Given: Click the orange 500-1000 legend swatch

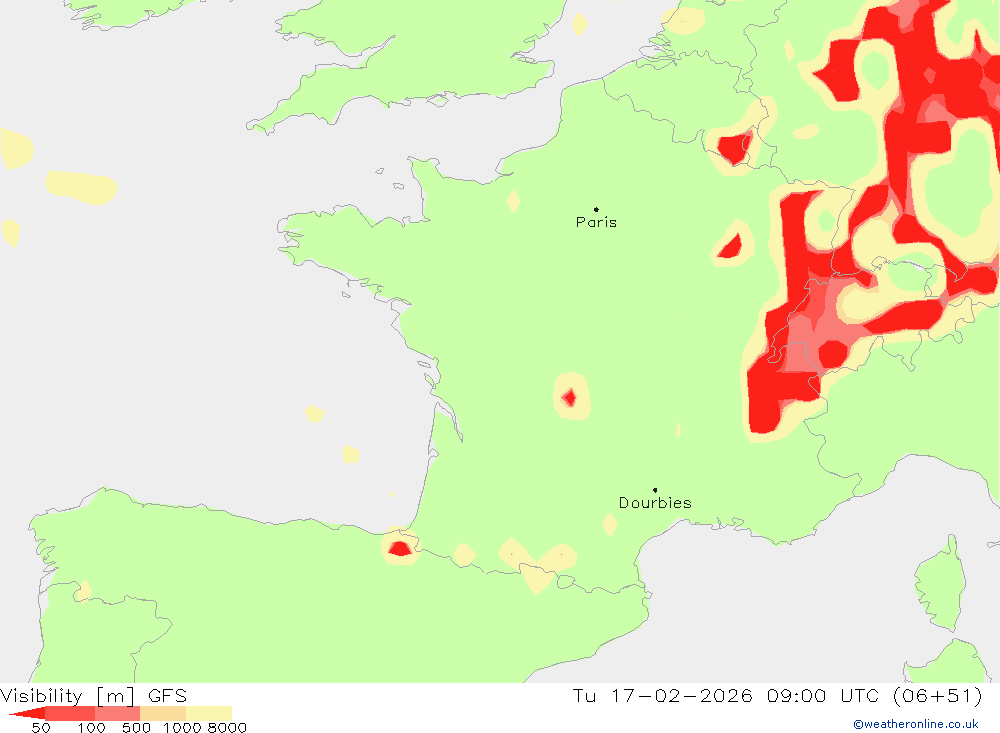Looking at the screenshot, I should [163, 713].
